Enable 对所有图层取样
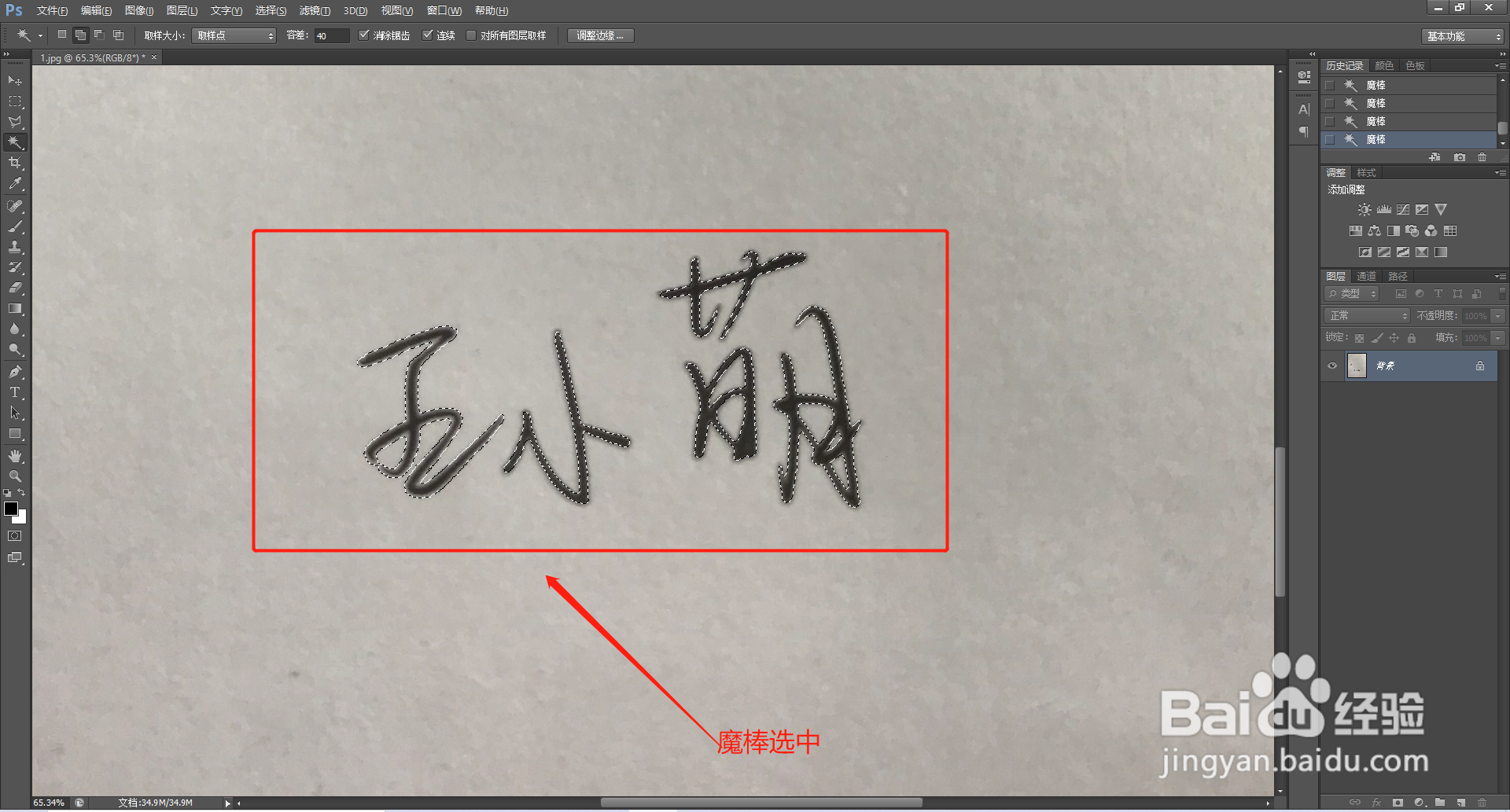1510x812 pixels. coord(470,35)
